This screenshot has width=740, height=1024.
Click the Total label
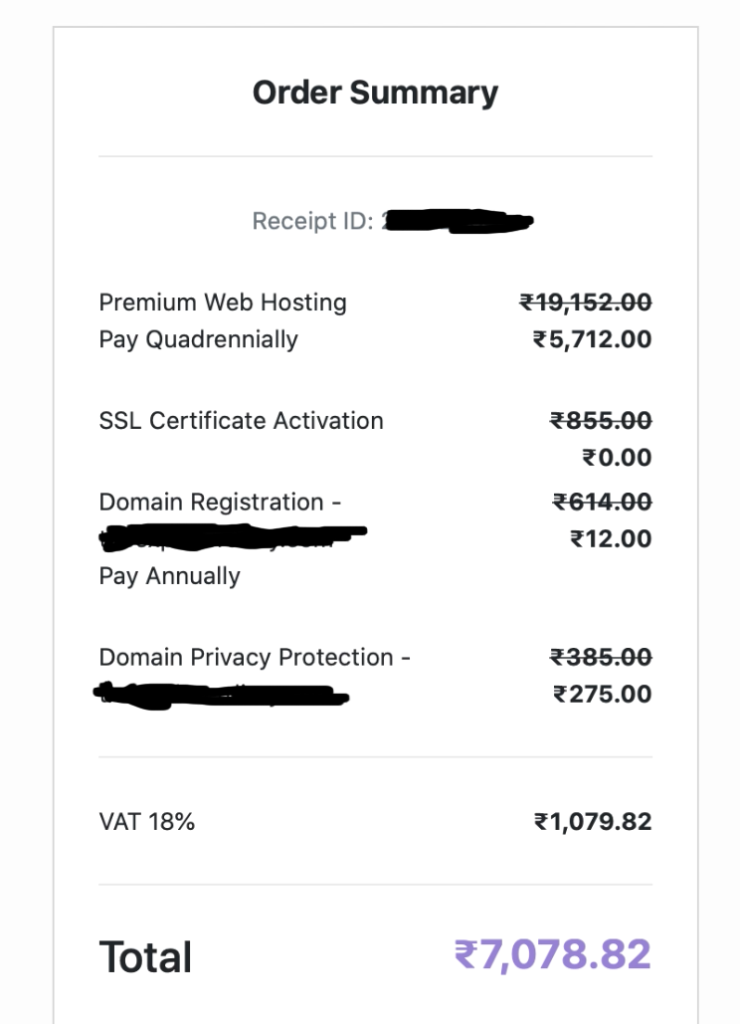(145, 957)
